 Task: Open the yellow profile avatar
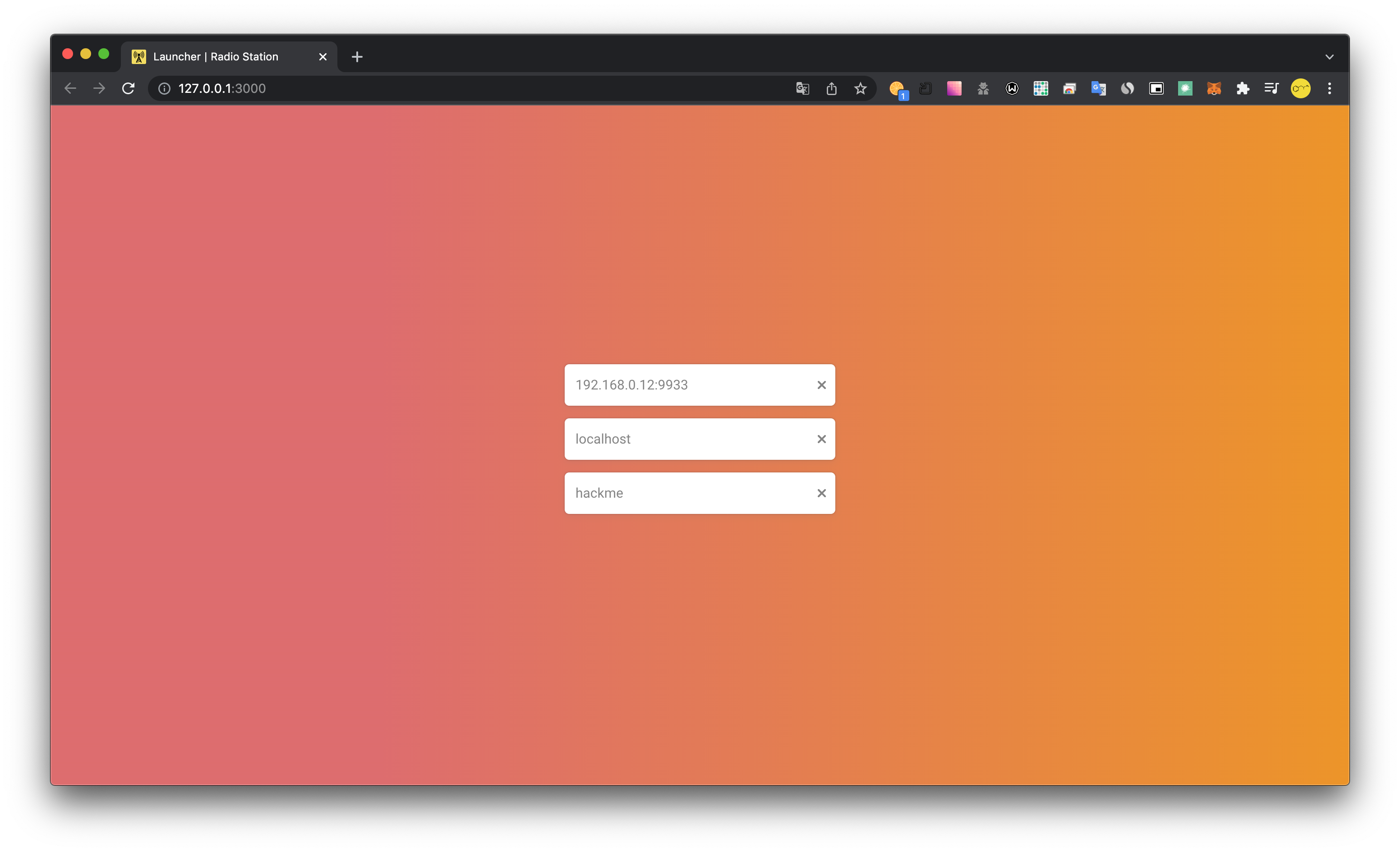click(1301, 89)
